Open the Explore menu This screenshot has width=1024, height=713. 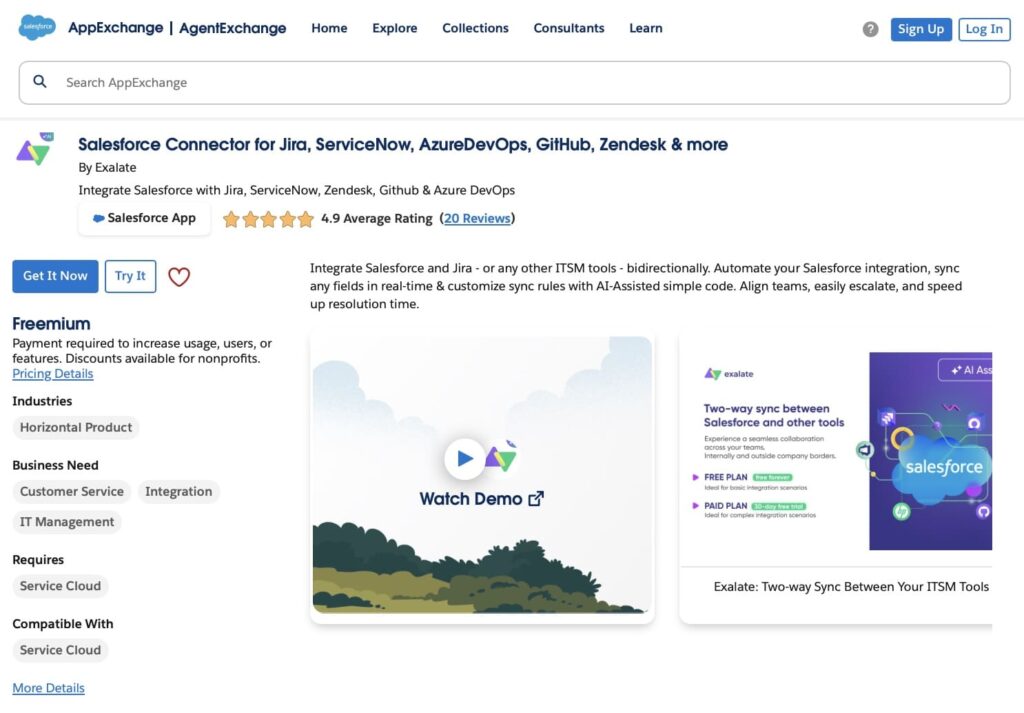(394, 28)
